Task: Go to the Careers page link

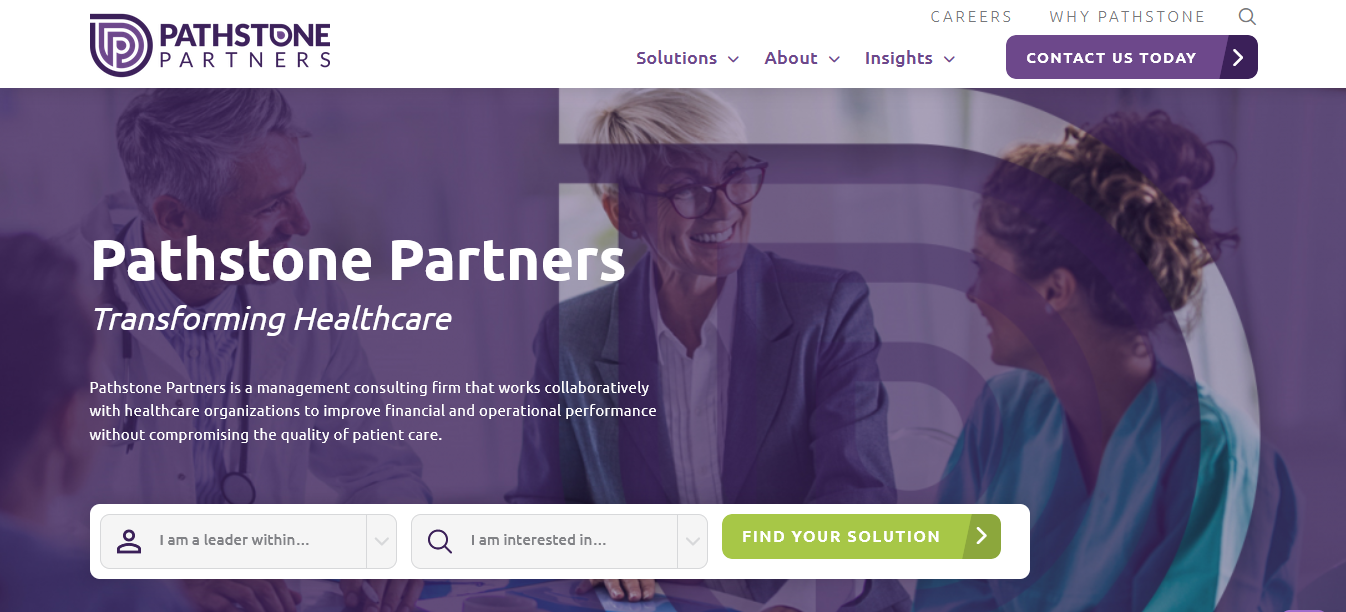Action: coord(971,16)
